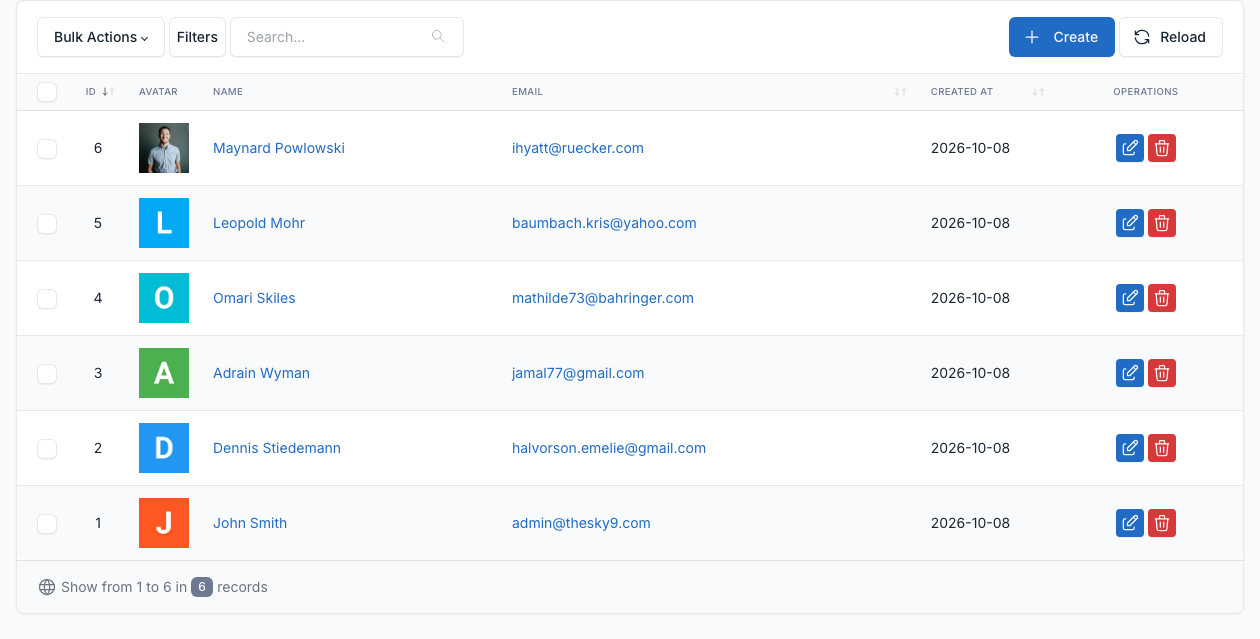Tick the checkbox for Adrain Wyman
The image size is (1260, 639).
(47, 374)
